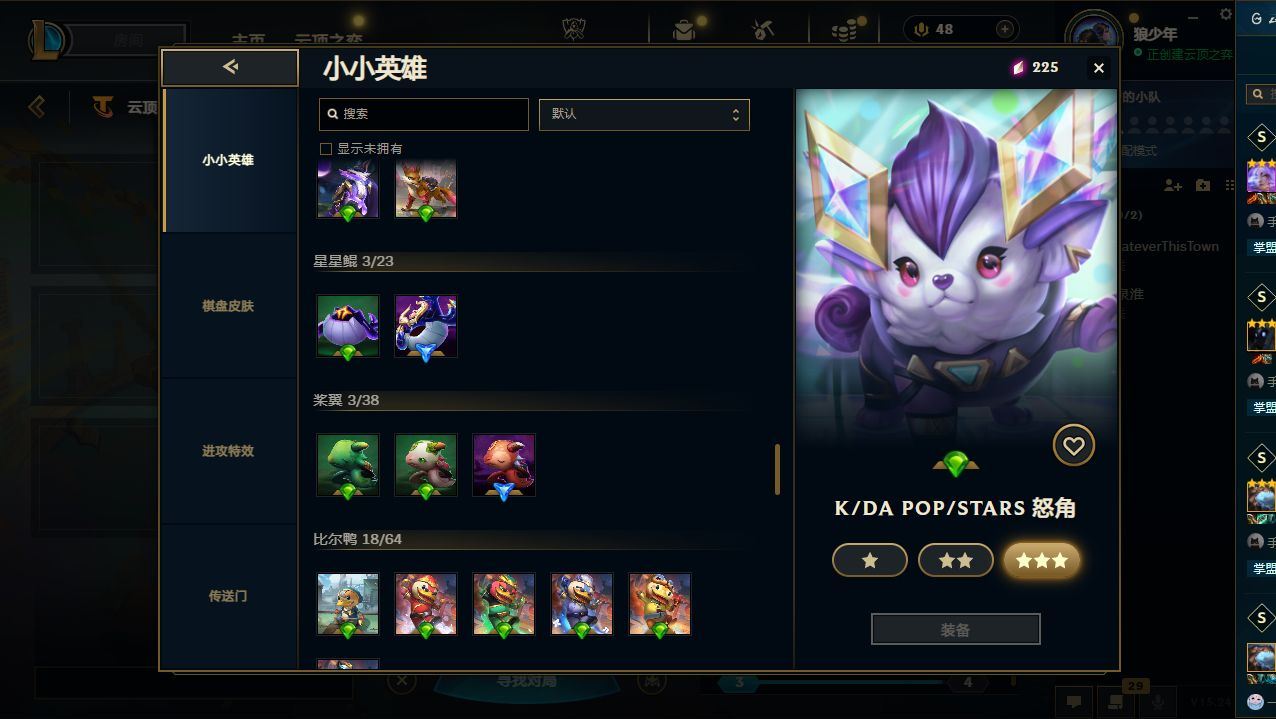Click the 搜索 search input field

point(424,114)
